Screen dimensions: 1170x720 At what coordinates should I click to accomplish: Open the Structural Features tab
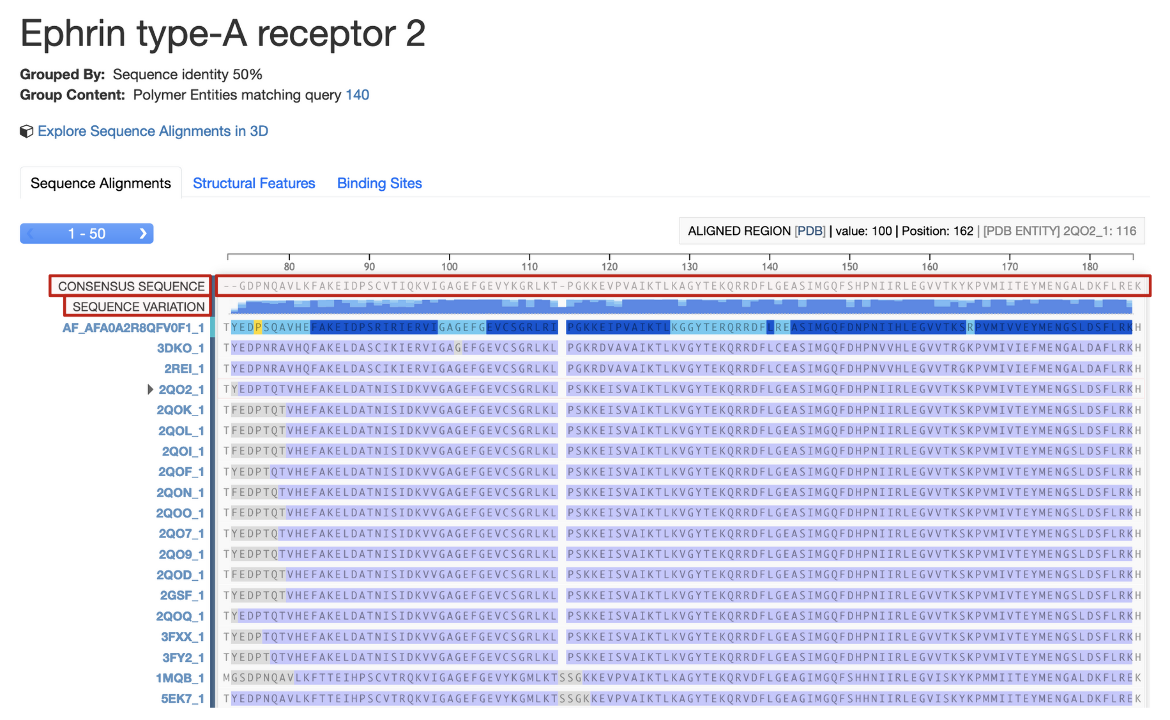point(254,184)
